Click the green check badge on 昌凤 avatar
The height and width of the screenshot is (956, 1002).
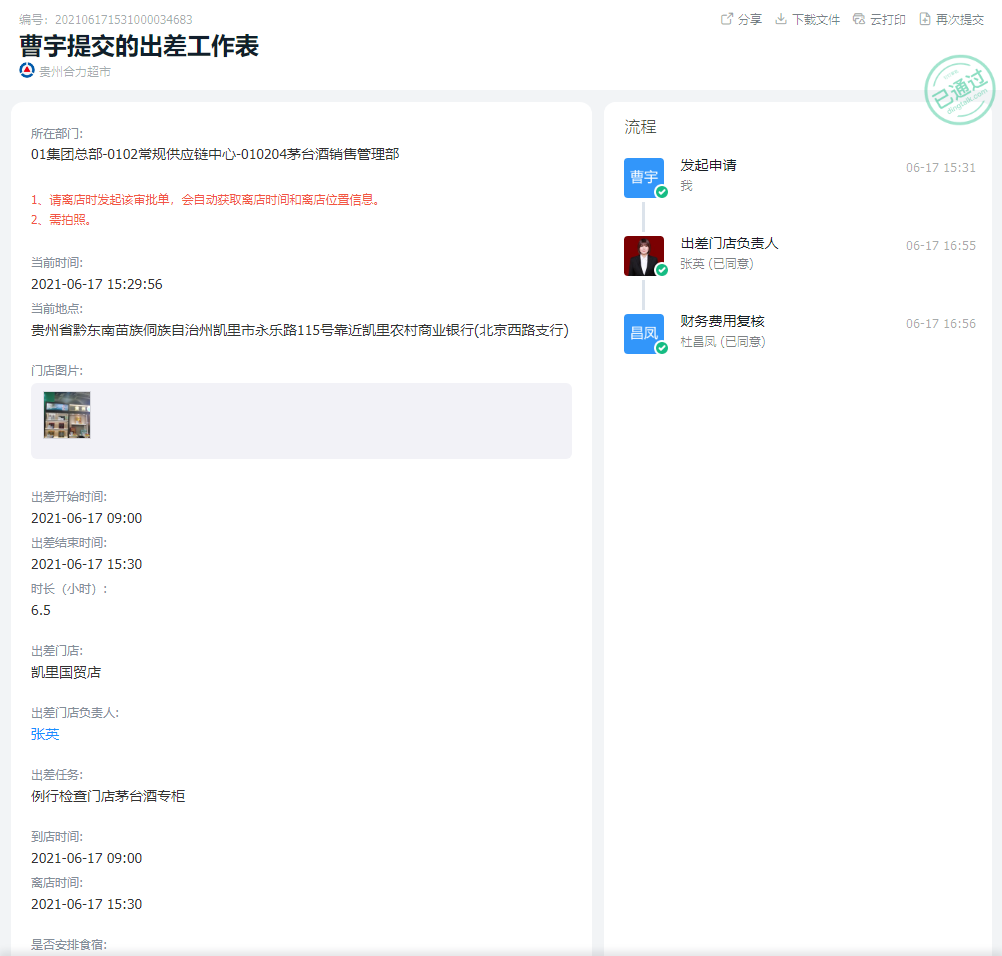661,348
